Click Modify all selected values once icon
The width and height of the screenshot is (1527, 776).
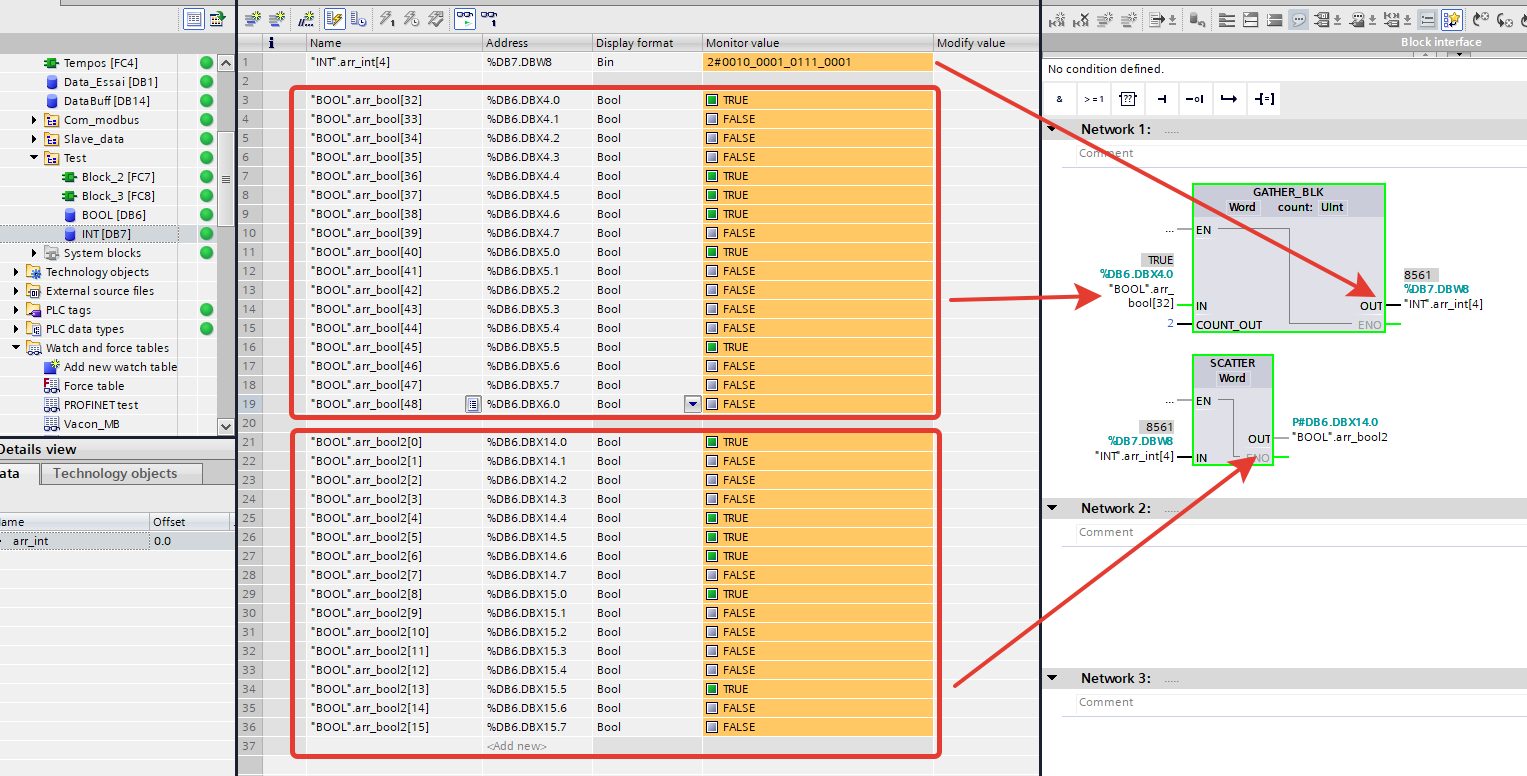pos(385,19)
